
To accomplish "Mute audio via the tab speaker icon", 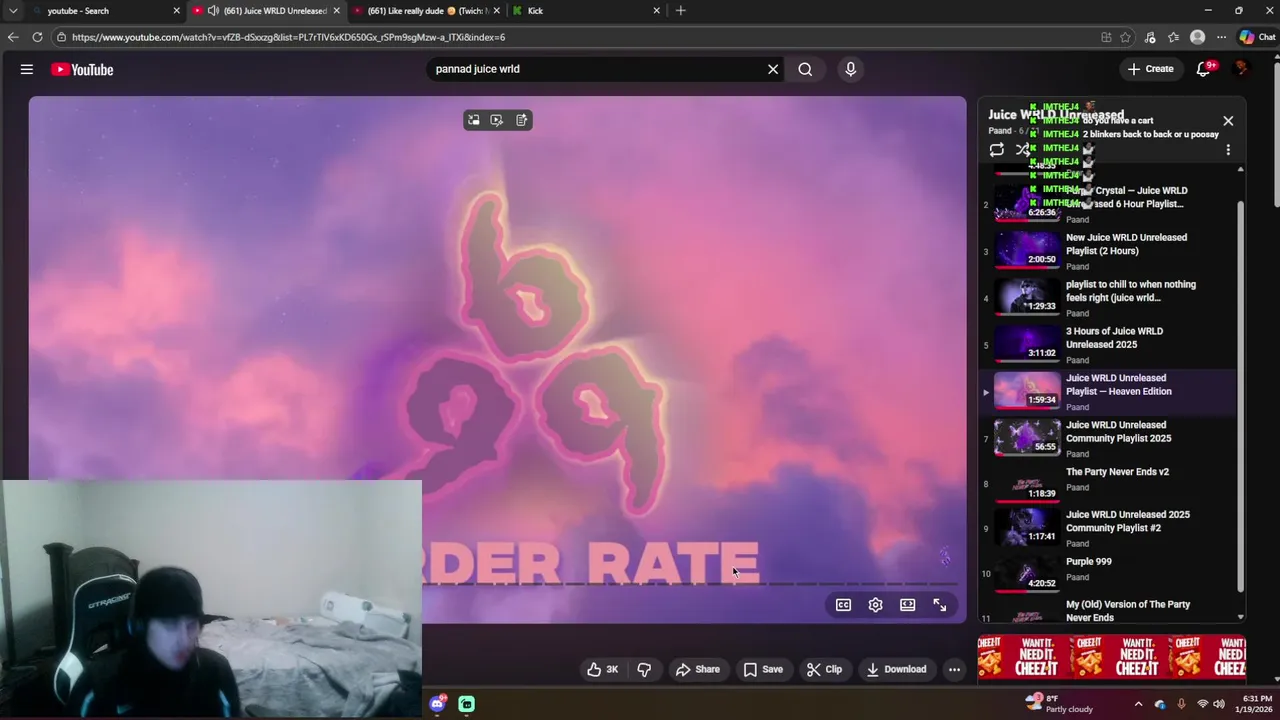I will (213, 11).
